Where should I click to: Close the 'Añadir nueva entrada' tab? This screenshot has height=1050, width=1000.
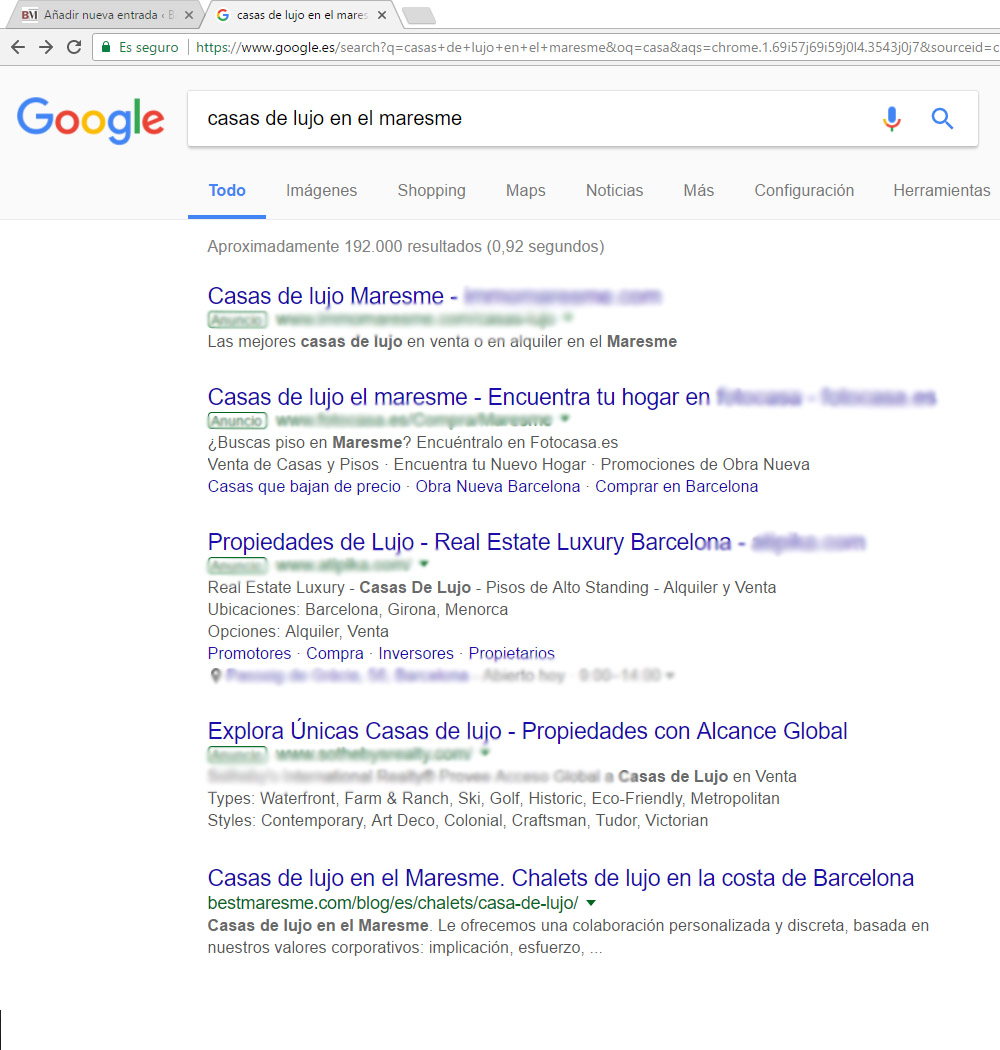pyautogui.click(x=188, y=15)
